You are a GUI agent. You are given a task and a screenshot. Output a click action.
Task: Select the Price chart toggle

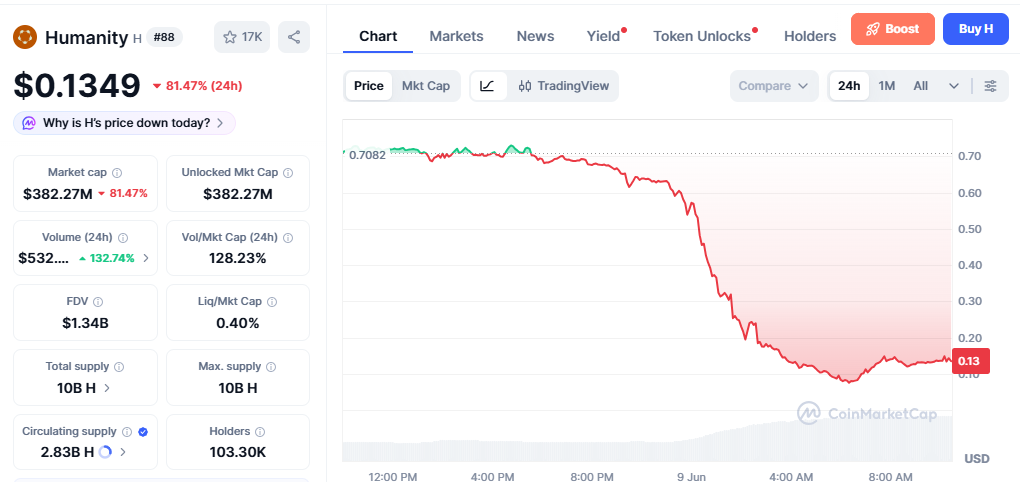click(x=369, y=86)
